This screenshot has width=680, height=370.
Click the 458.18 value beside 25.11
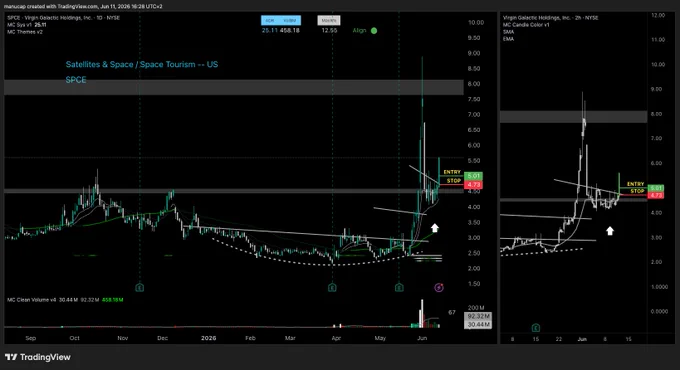(290, 30)
